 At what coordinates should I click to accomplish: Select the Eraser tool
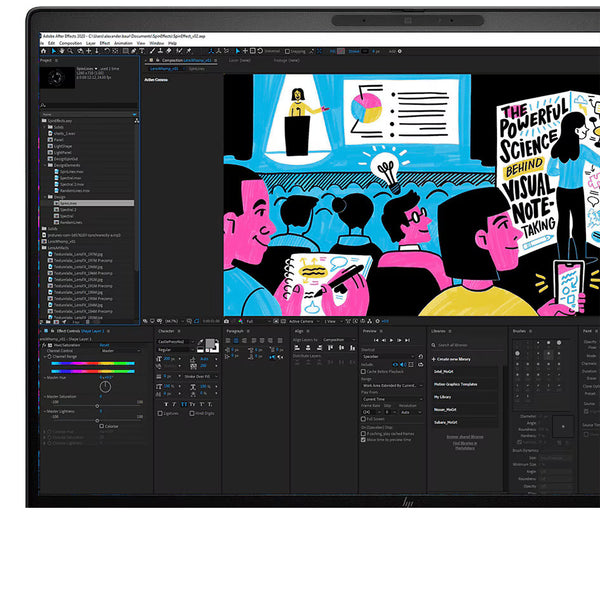(169, 51)
